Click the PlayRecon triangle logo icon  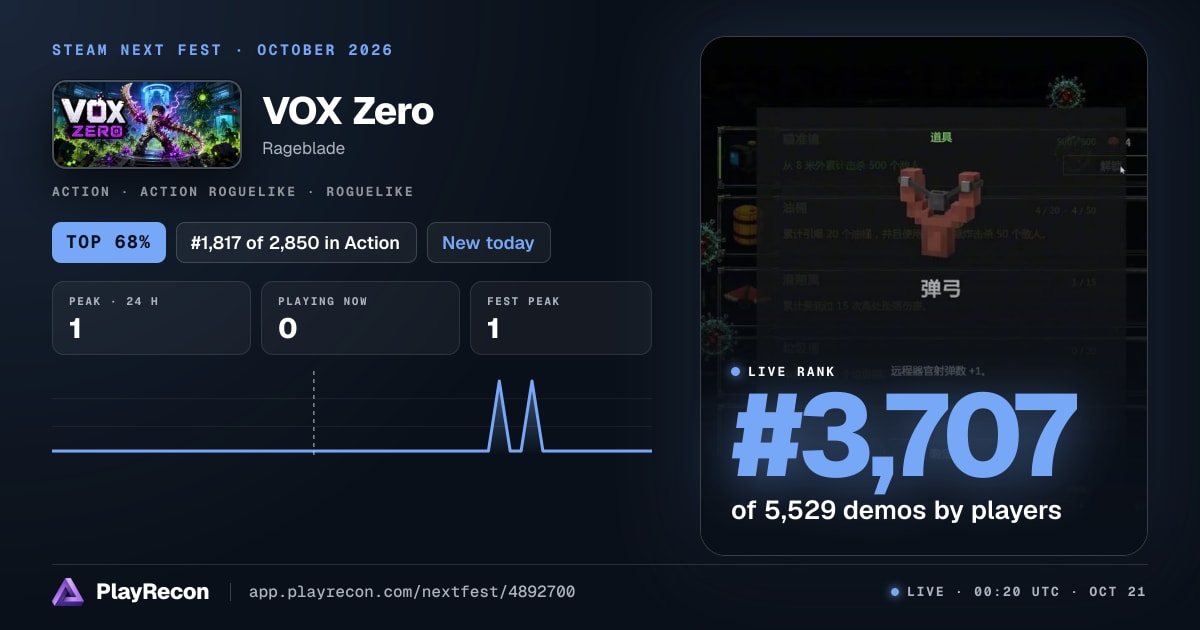68,592
